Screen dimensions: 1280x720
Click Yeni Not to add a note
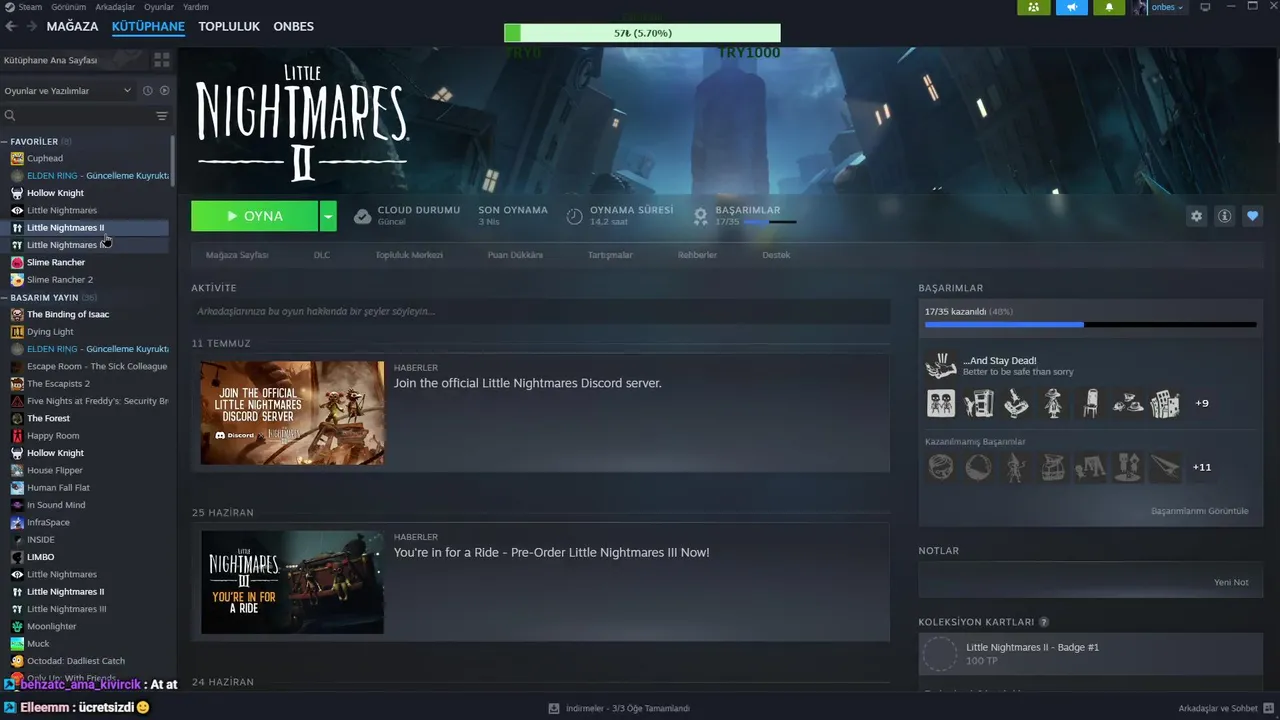pos(1231,582)
